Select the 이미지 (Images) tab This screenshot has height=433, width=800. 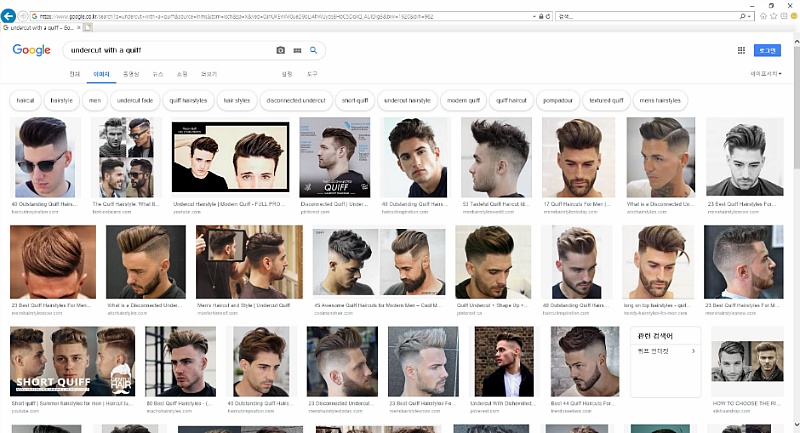pos(102,74)
